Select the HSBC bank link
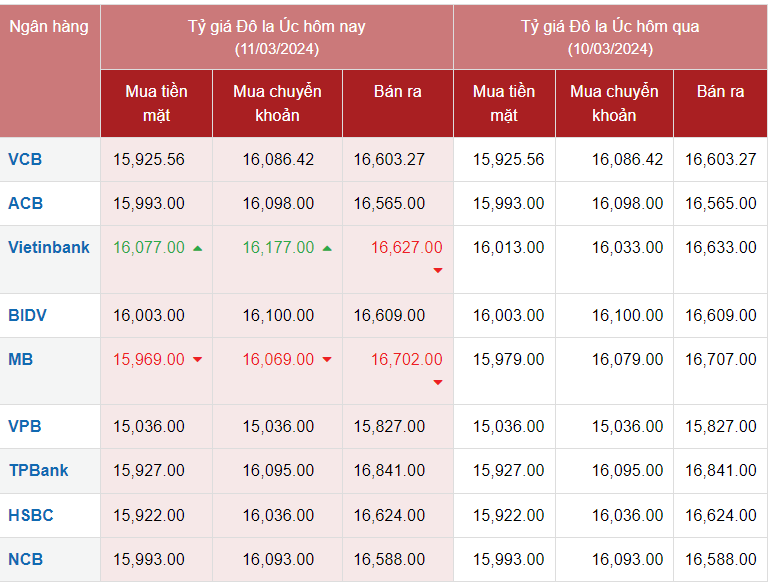 [x=31, y=516]
